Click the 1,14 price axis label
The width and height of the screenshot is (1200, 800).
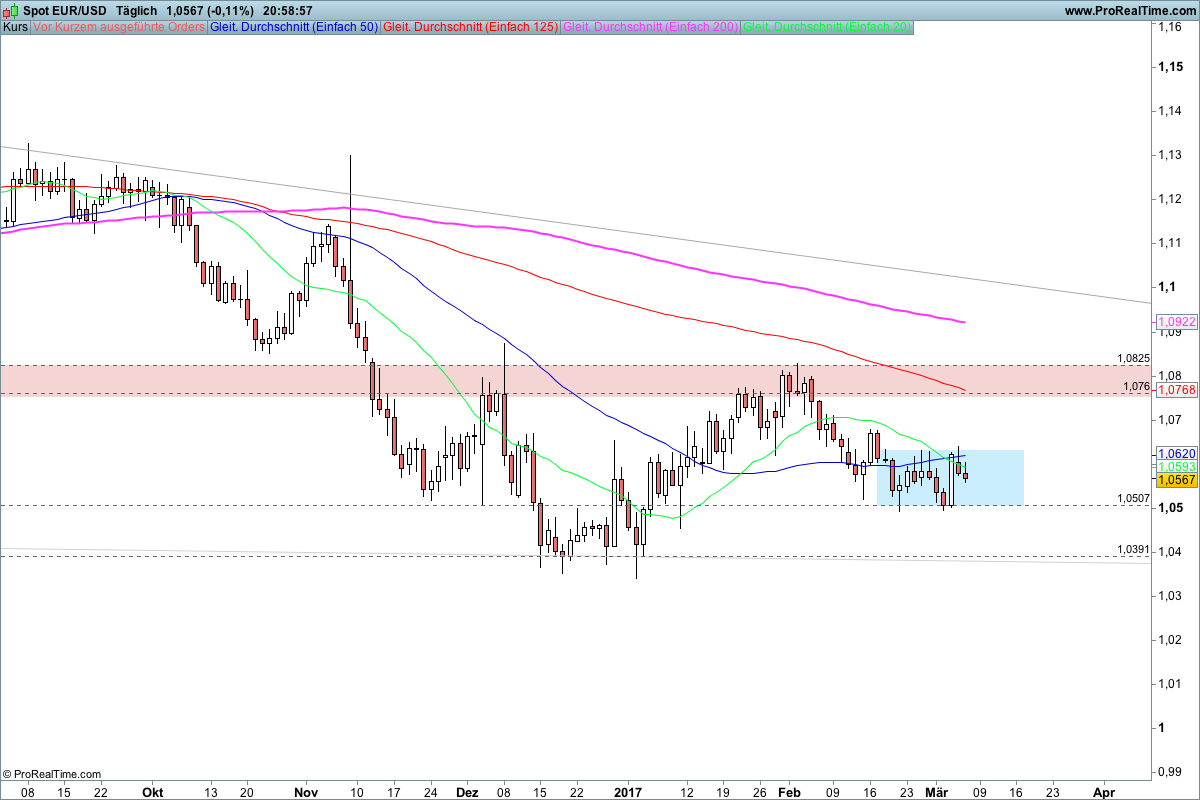pos(1169,111)
